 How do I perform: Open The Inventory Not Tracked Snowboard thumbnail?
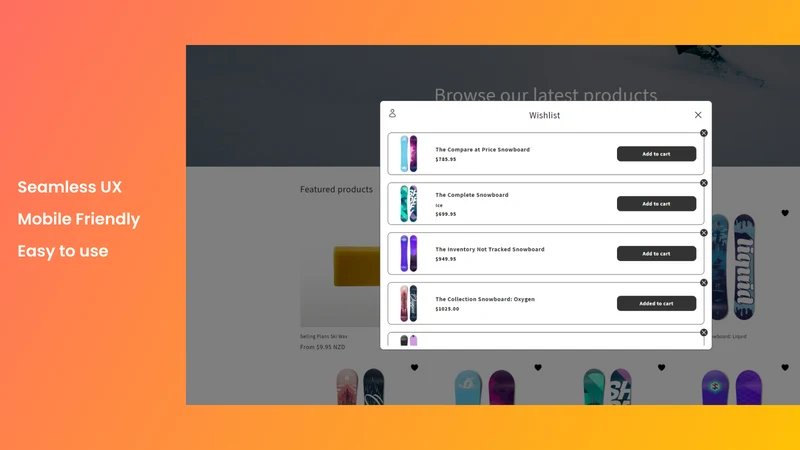[x=409, y=254]
